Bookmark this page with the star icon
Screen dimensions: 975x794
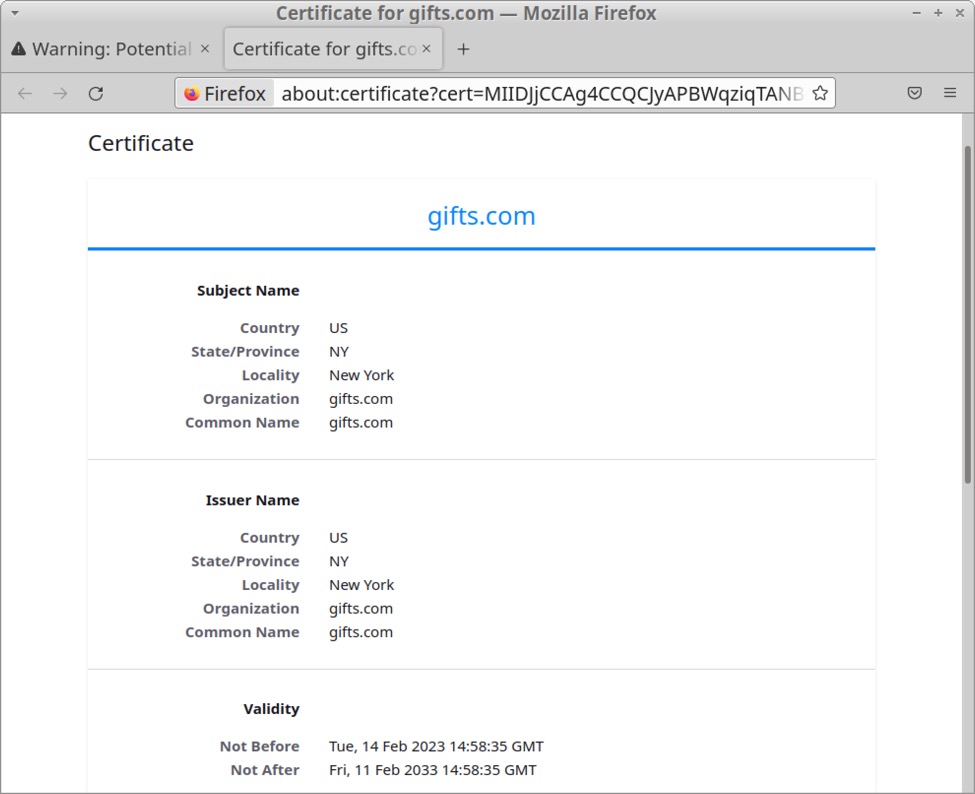pyautogui.click(x=820, y=93)
